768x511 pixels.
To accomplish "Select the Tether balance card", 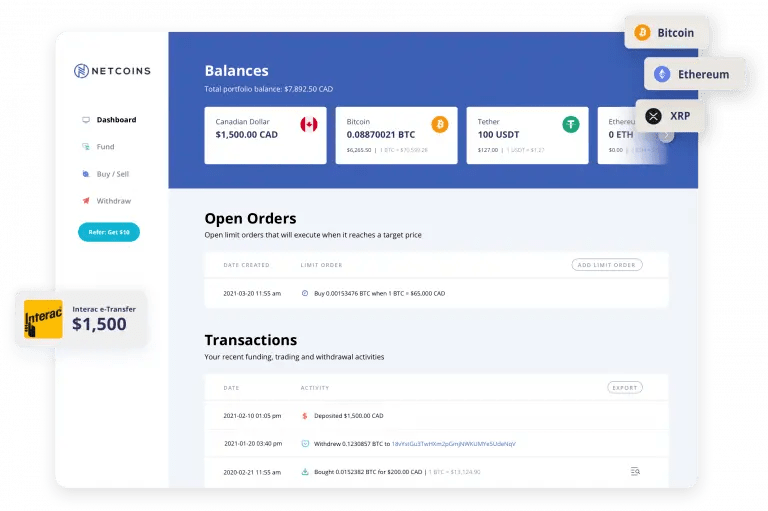I will [528, 135].
